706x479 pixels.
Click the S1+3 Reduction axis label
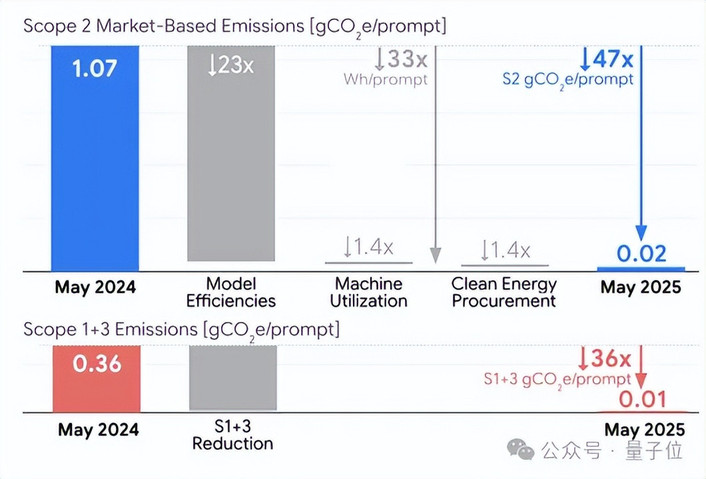233,435
